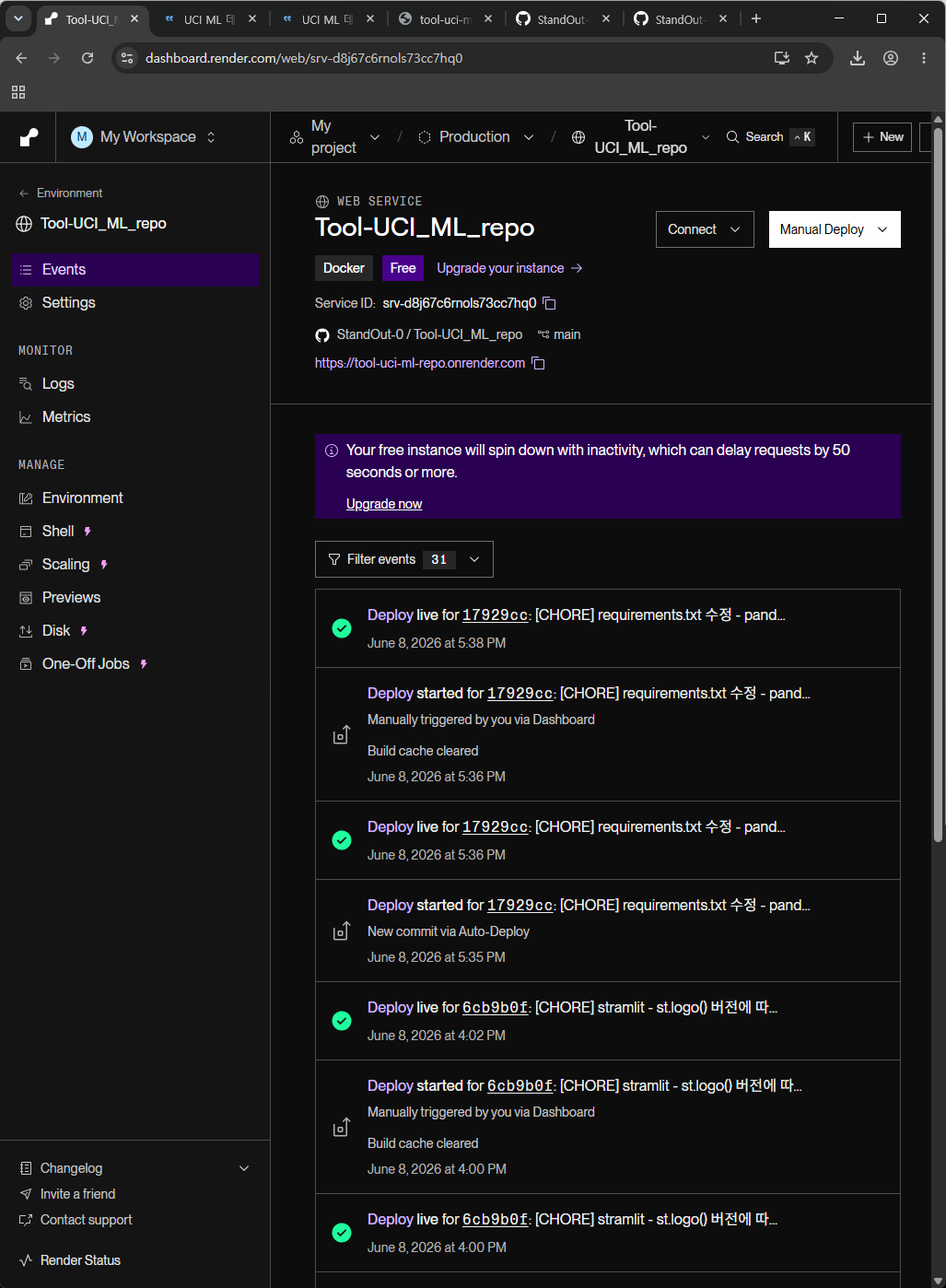The image size is (946, 1288).
Task: Click Contact support
Action: 86,1220
